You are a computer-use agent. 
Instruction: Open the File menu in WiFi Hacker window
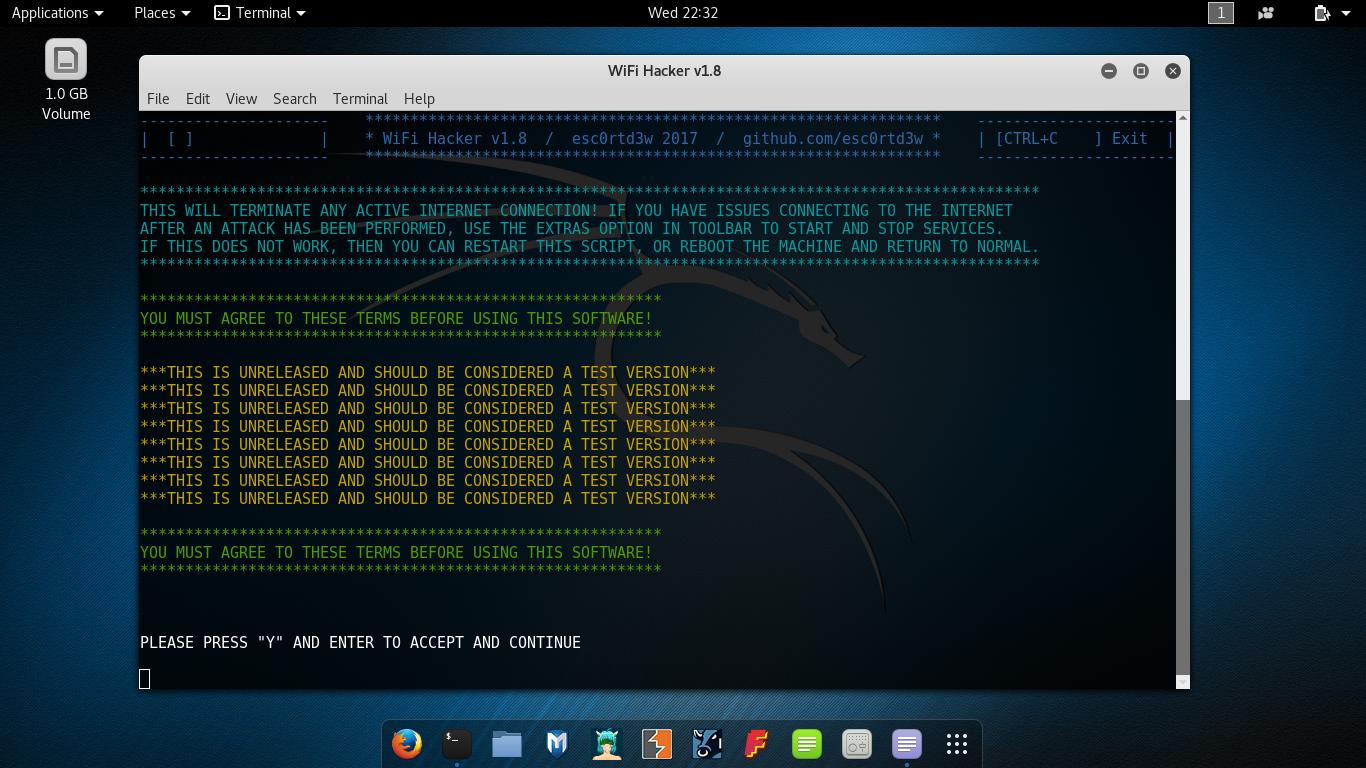point(158,98)
